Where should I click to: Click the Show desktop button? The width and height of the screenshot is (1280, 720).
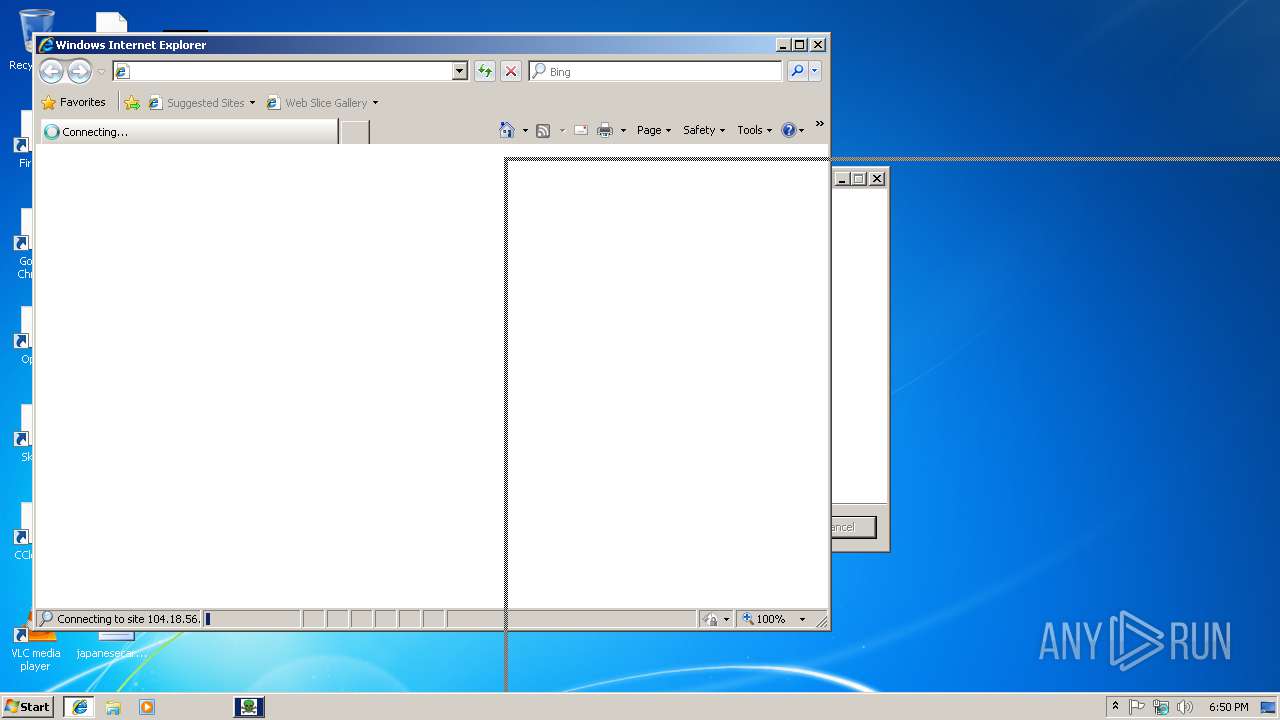(1268, 707)
